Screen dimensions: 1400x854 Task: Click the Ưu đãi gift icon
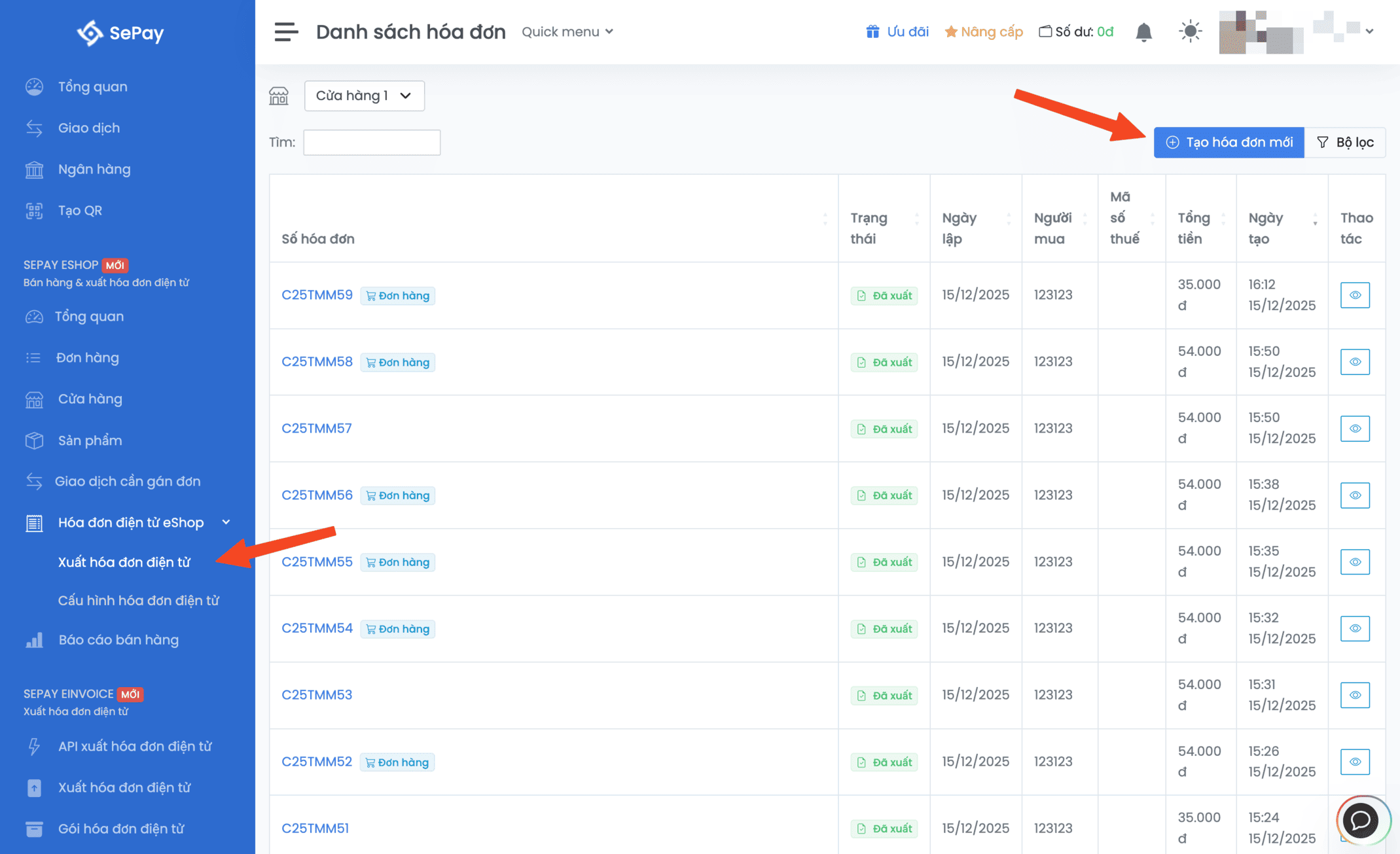tap(872, 31)
